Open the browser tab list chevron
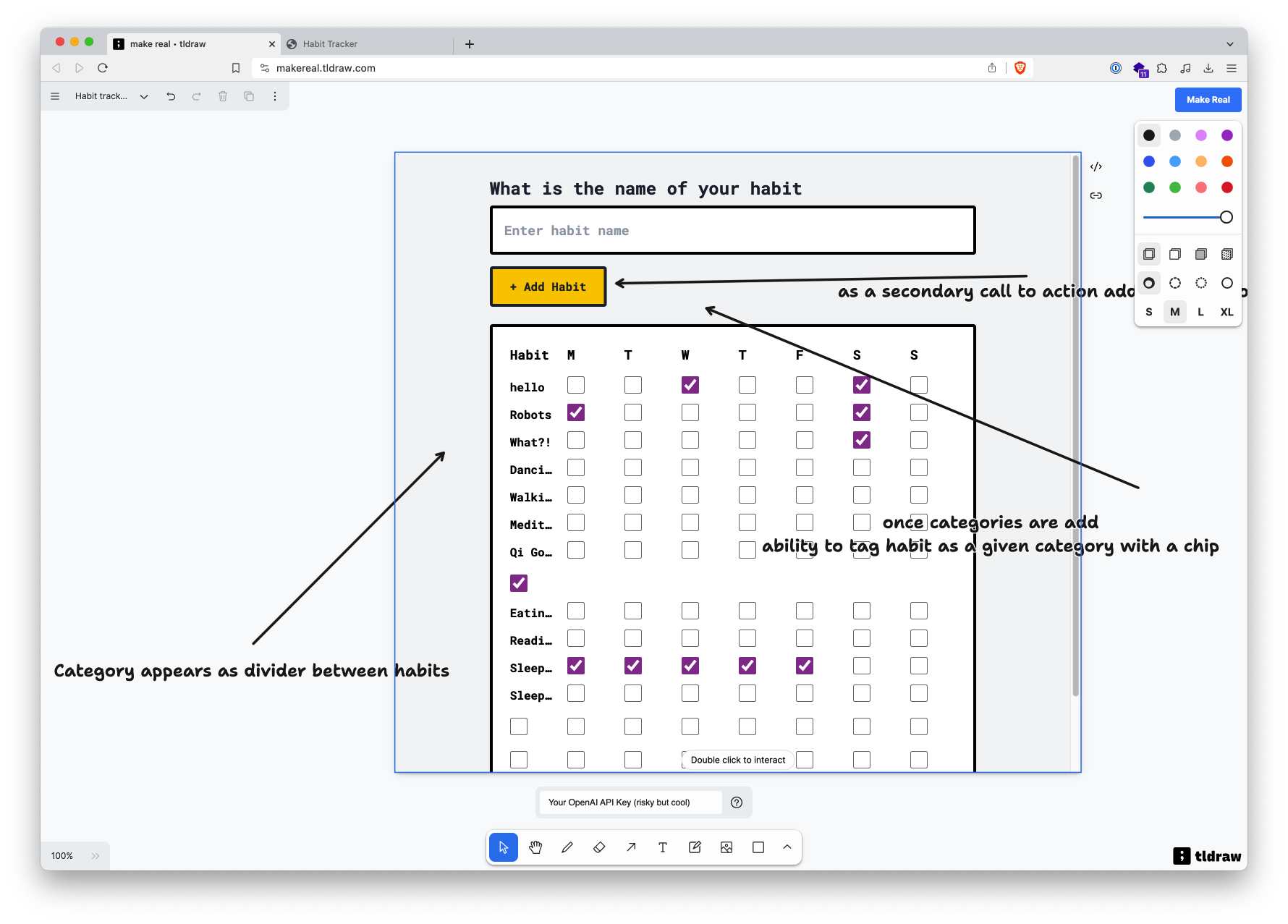The width and height of the screenshot is (1288, 924). tap(1229, 44)
